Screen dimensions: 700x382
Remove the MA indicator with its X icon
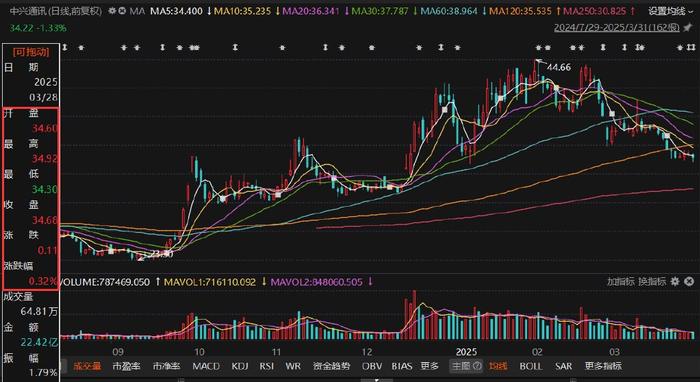(122, 11)
